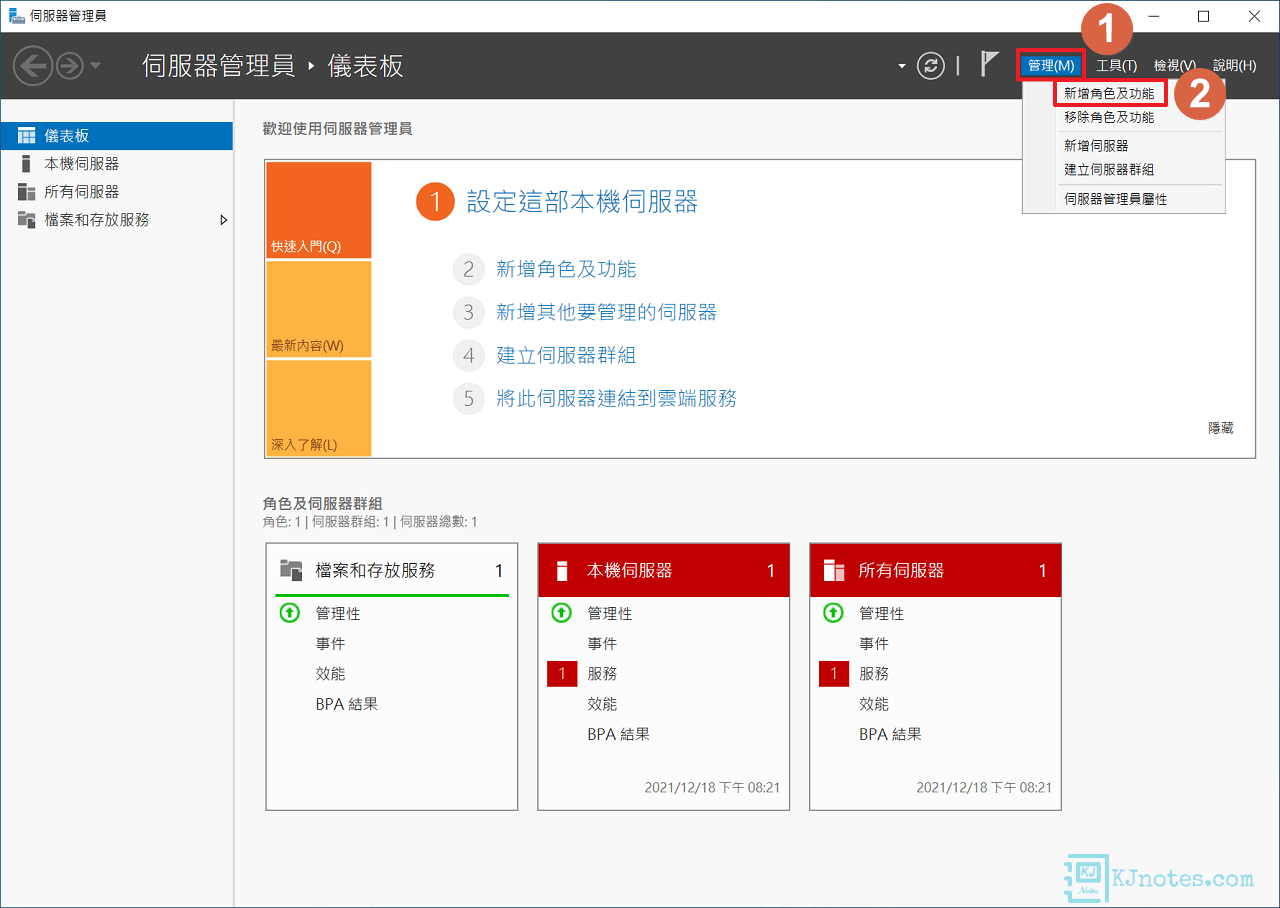Image resolution: width=1280 pixels, height=908 pixels.
Task: Open the 工具(T) menu
Action: [x=1116, y=66]
